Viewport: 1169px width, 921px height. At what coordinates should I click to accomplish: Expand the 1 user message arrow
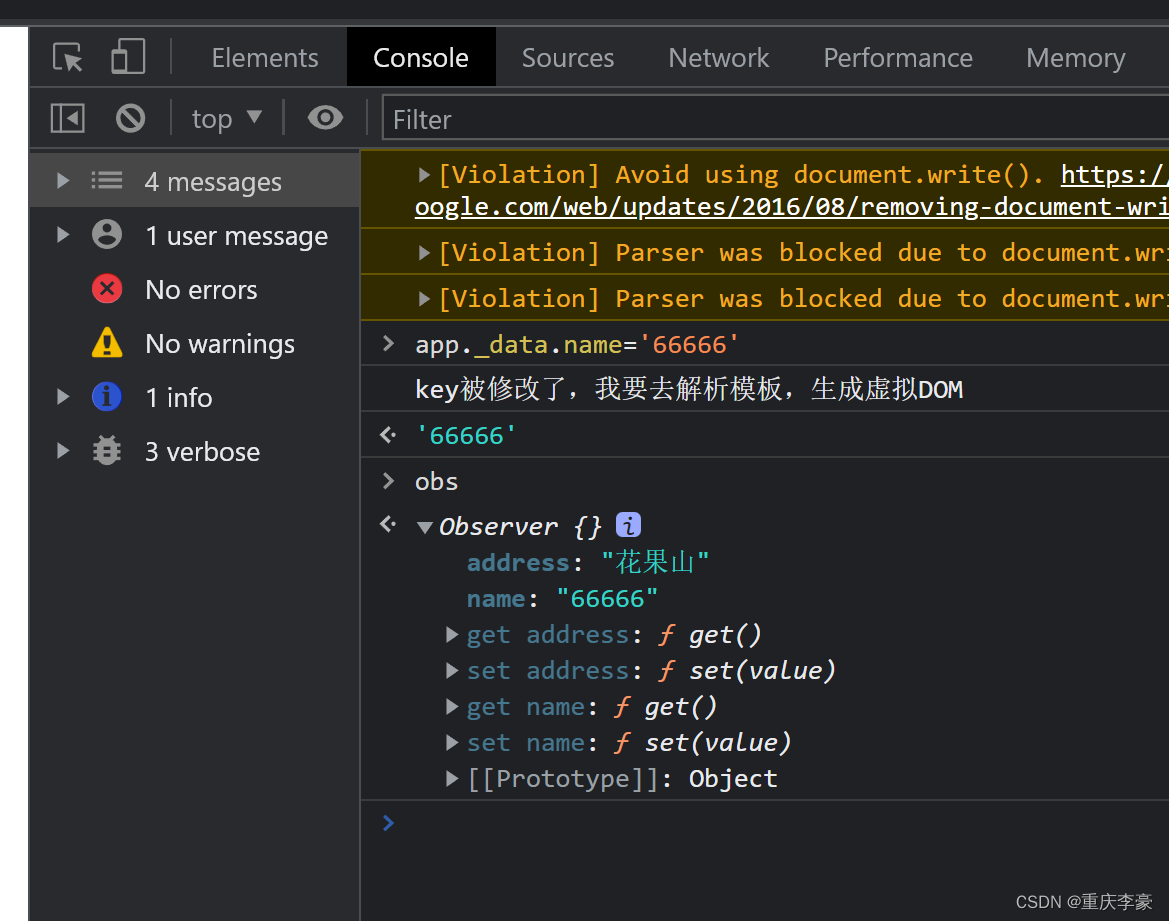coord(63,235)
